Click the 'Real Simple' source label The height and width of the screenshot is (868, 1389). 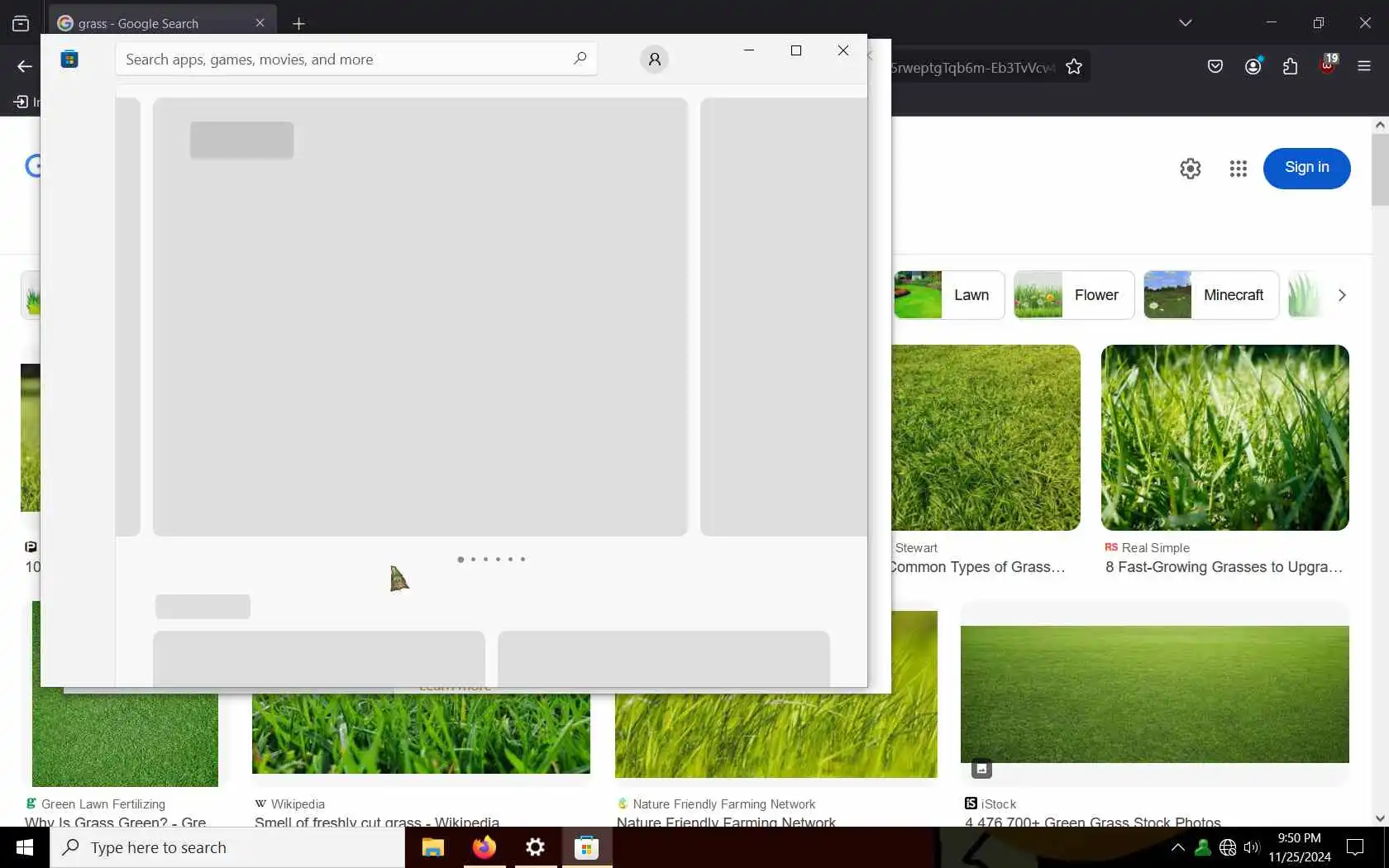pos(1155,548)
